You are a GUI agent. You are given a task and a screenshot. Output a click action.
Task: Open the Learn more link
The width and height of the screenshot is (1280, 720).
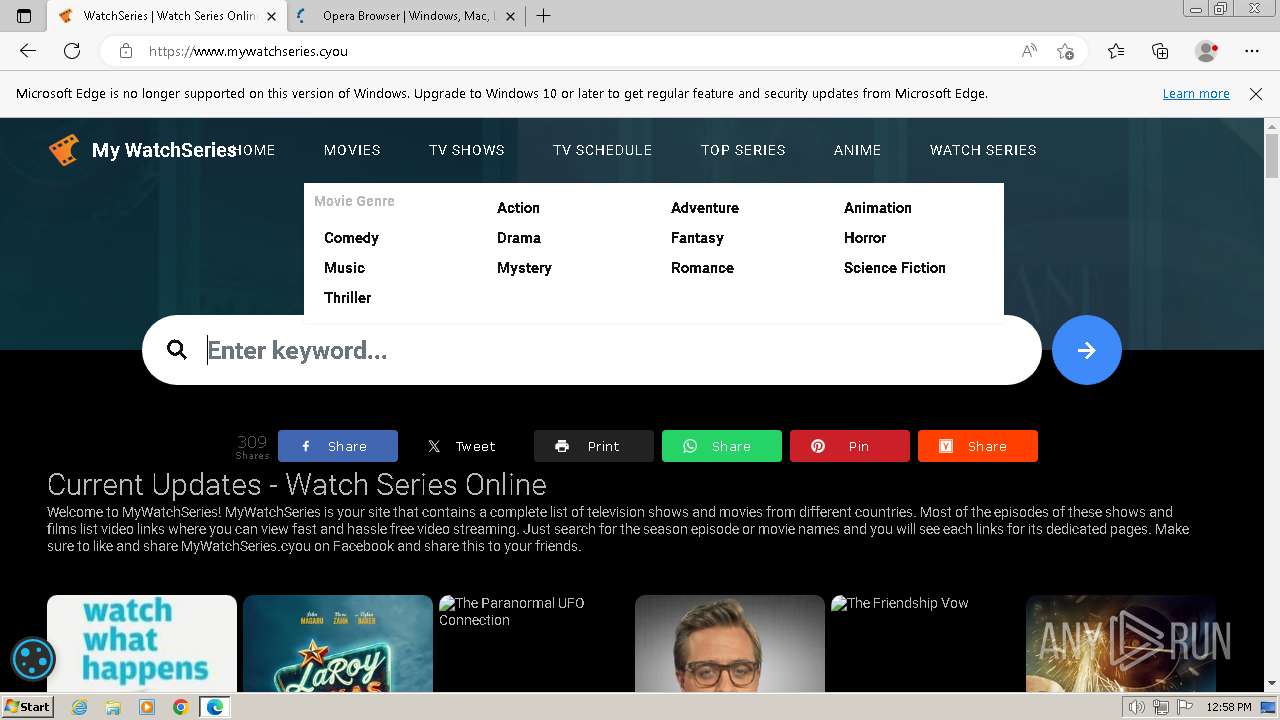[1196, 94]
